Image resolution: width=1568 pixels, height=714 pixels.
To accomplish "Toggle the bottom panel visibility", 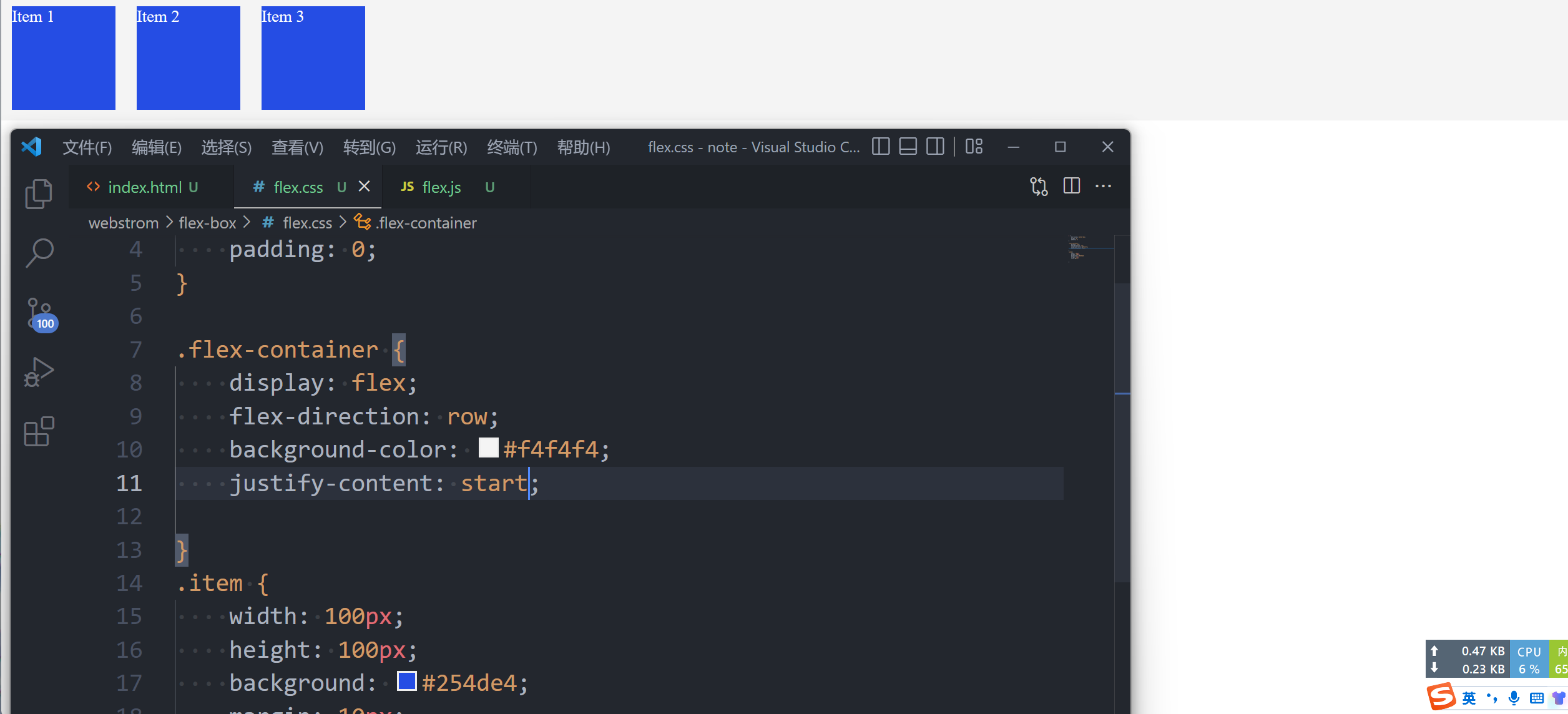I will click(x=908, y=147).
